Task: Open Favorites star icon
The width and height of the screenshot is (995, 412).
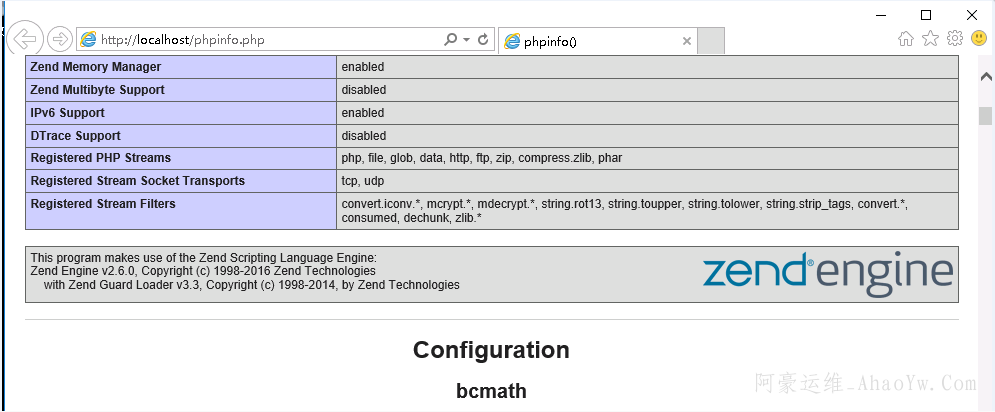Action: 930,39
